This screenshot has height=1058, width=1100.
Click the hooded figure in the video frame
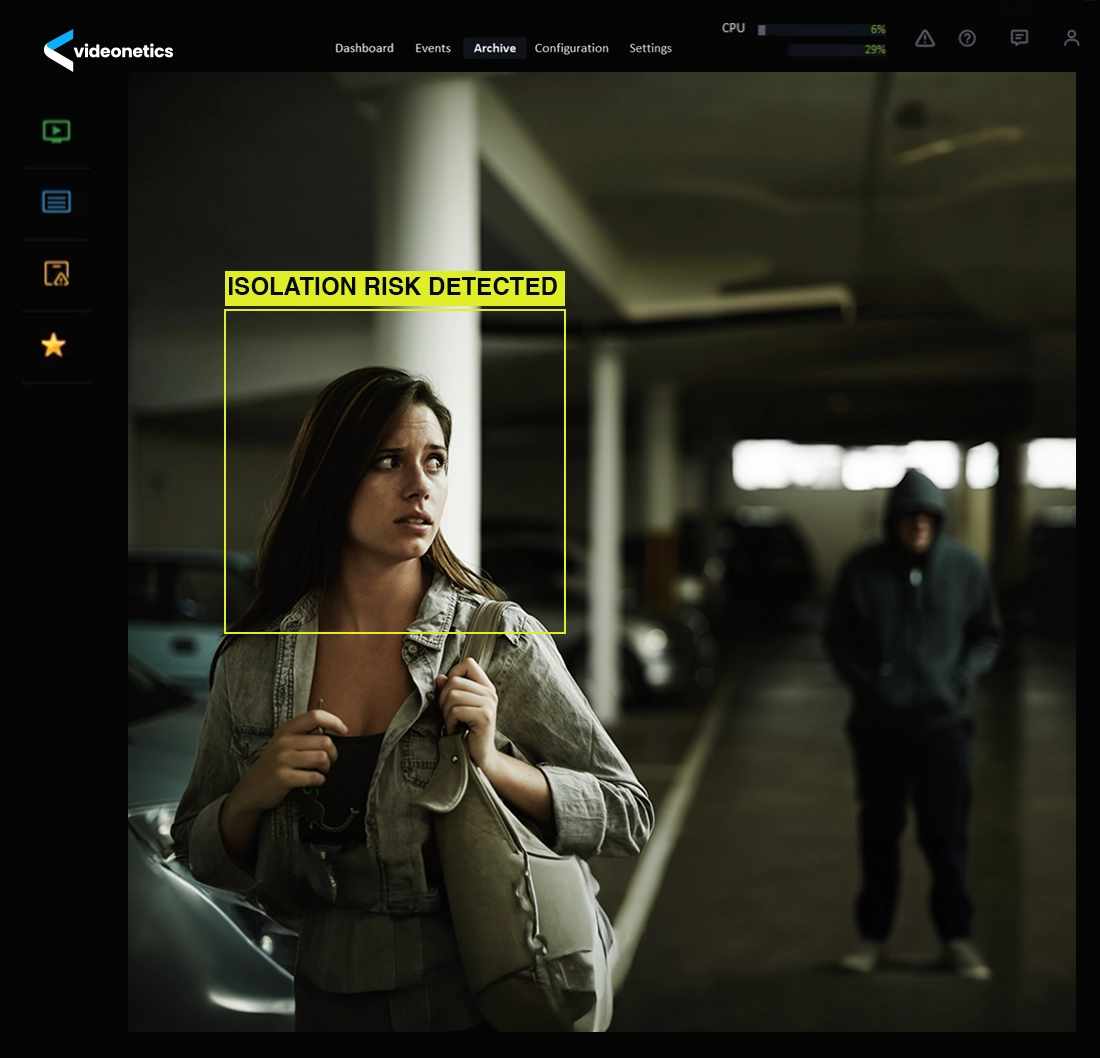(x=912, y=640)
